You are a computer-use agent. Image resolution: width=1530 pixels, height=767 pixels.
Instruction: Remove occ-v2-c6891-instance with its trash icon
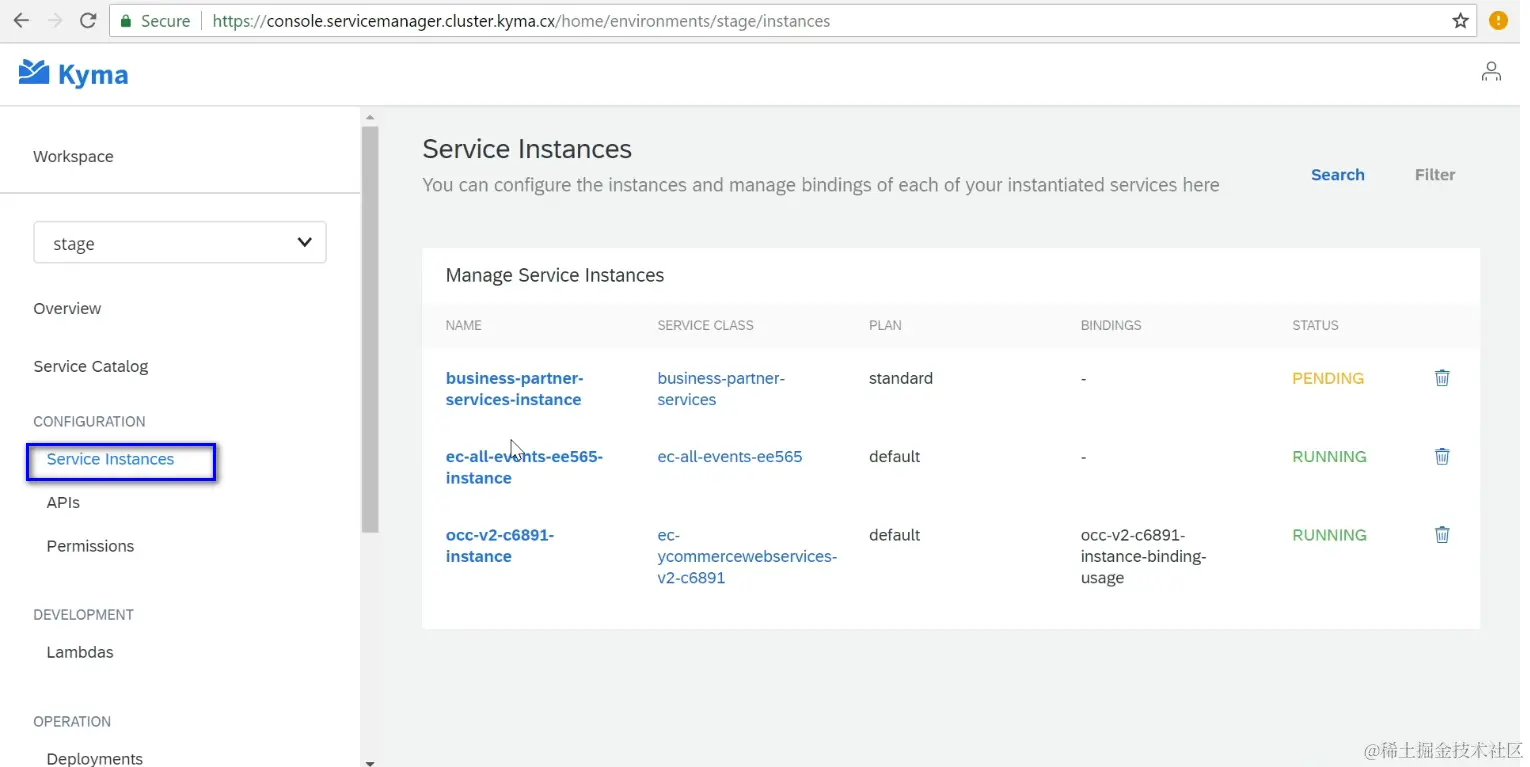[x=1442, y=534]
